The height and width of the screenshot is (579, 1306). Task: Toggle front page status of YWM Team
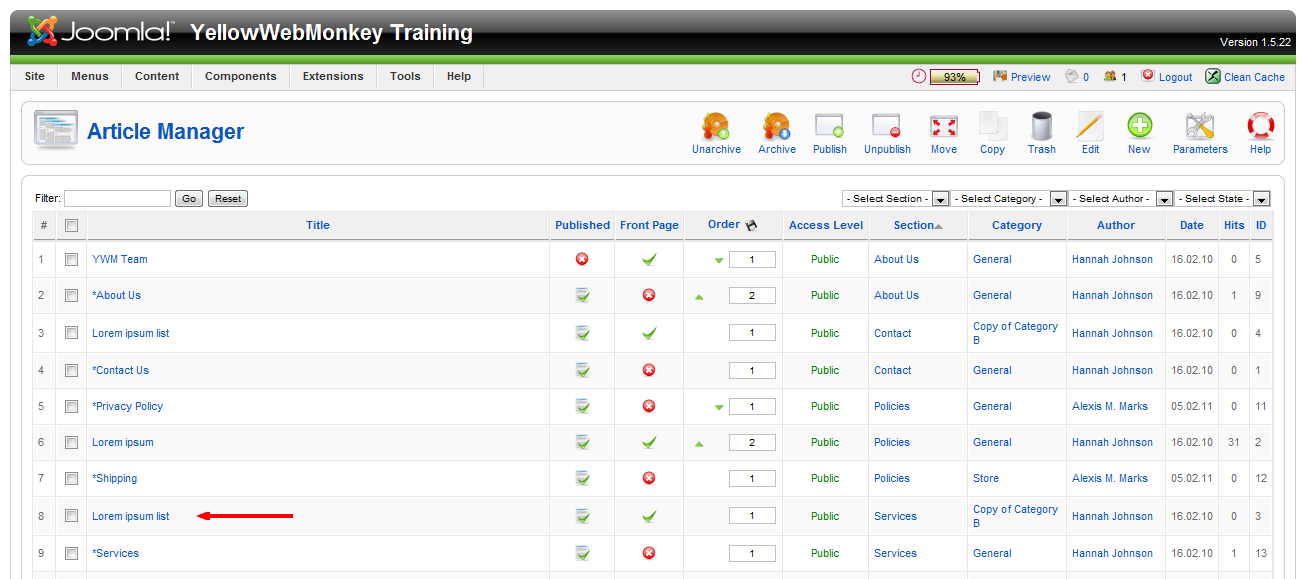click(x=649, y=259)
